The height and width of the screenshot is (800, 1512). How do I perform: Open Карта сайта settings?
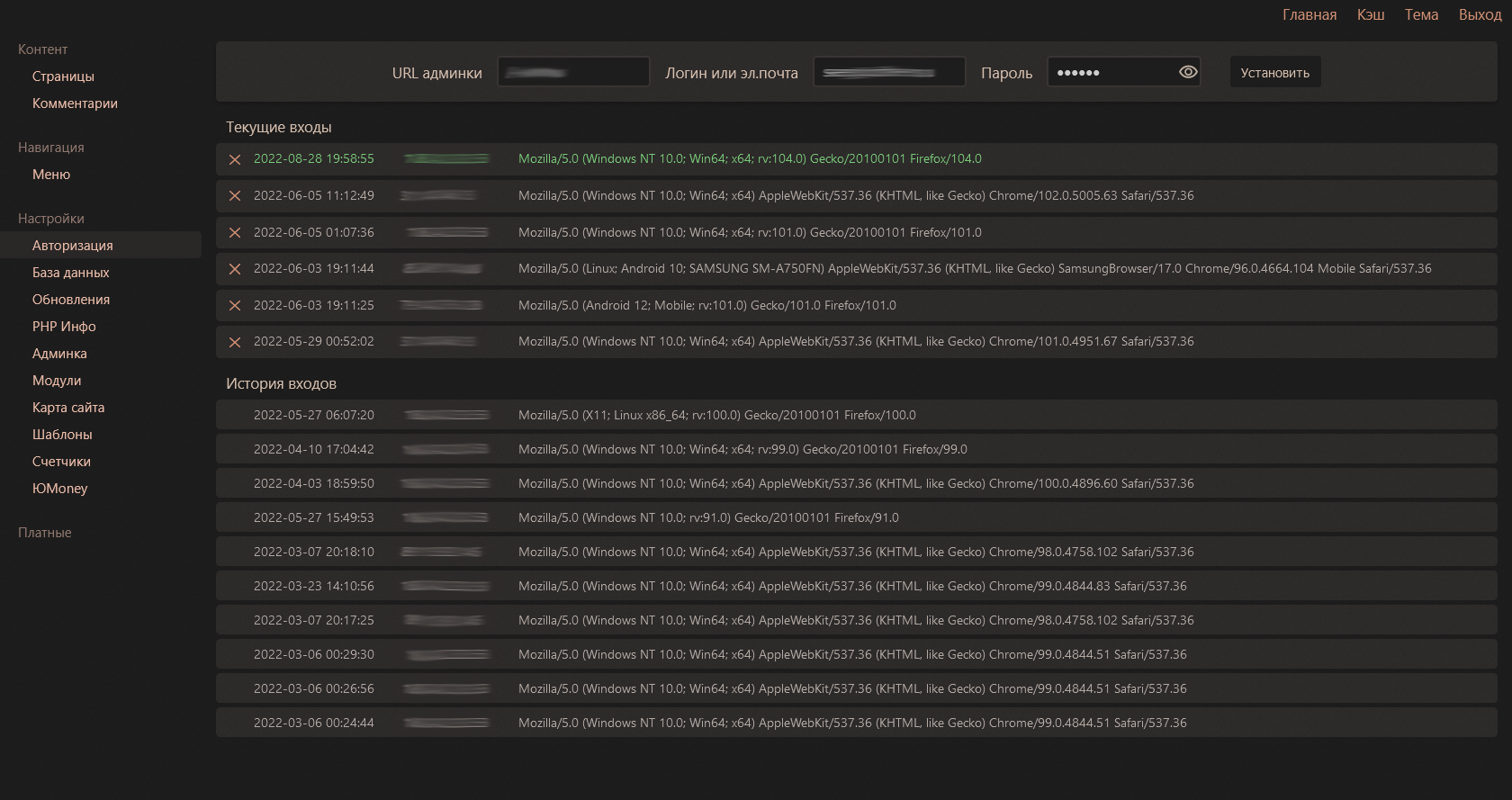68,408
